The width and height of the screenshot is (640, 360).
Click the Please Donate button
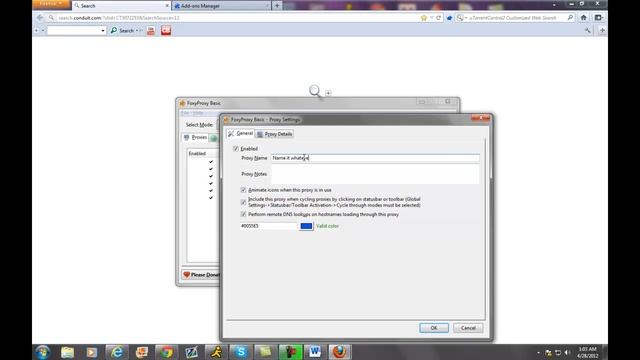(x=201, y=275)
